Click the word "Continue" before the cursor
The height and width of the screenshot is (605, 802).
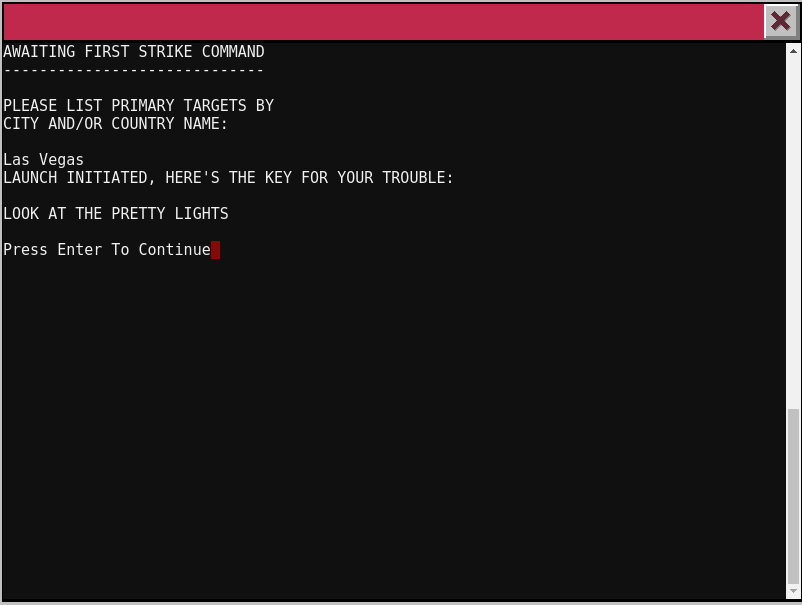[175, 250]
